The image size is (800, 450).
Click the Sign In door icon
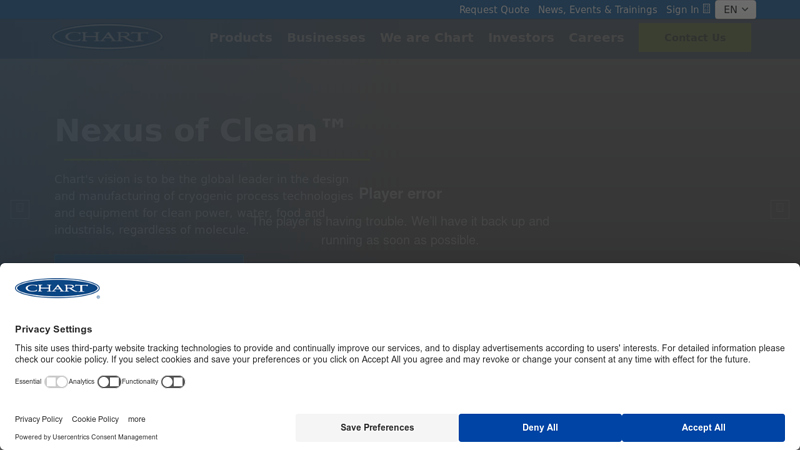pyautogui.click(x=706, y=9)
